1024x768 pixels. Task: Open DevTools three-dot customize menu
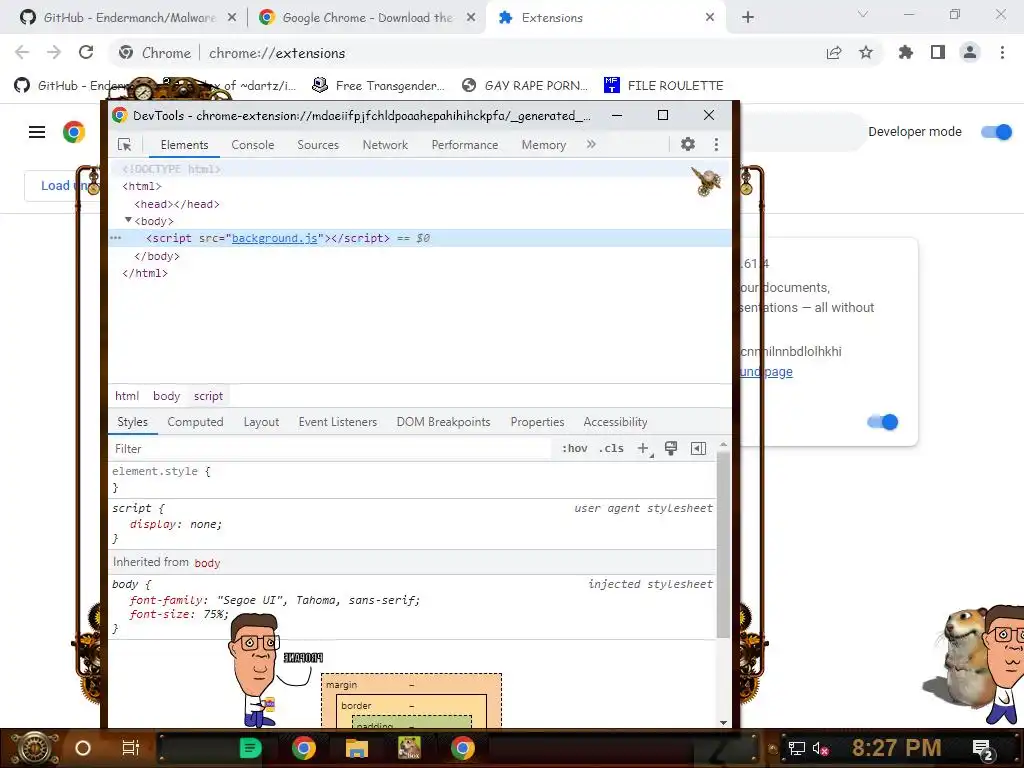click(x=716, y=144)
